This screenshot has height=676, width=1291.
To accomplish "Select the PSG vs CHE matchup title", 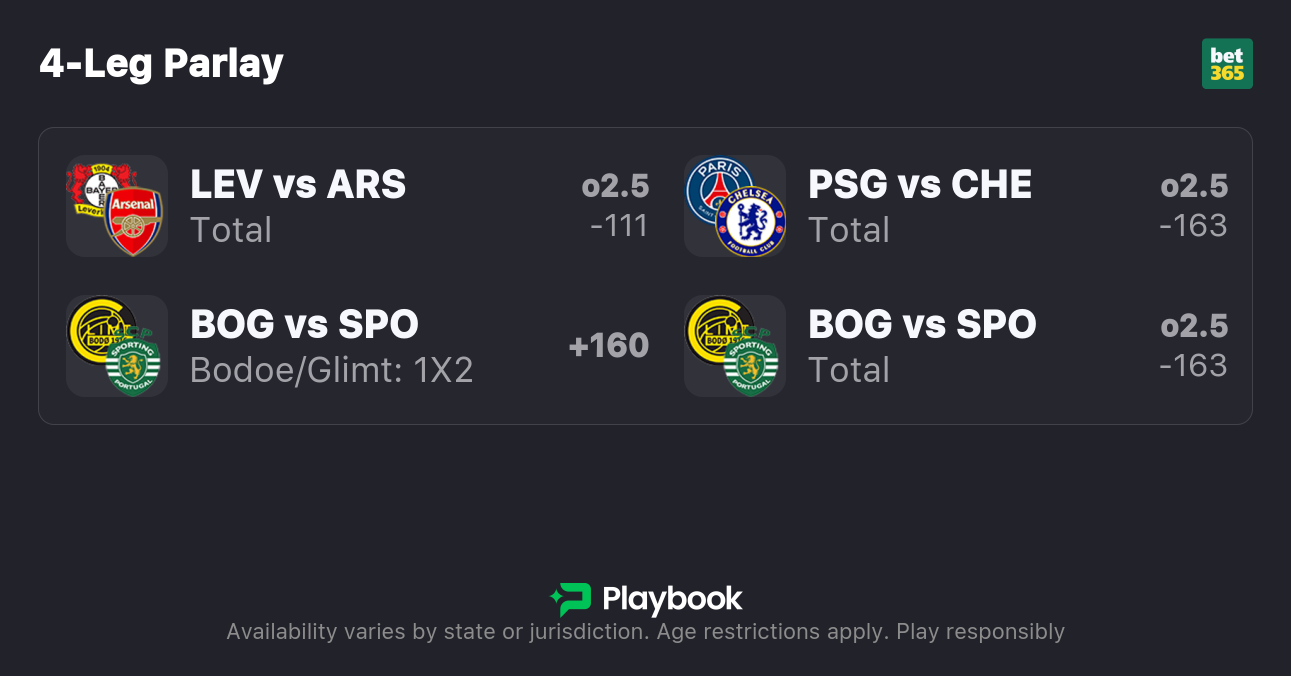I will tap(920, 185).
